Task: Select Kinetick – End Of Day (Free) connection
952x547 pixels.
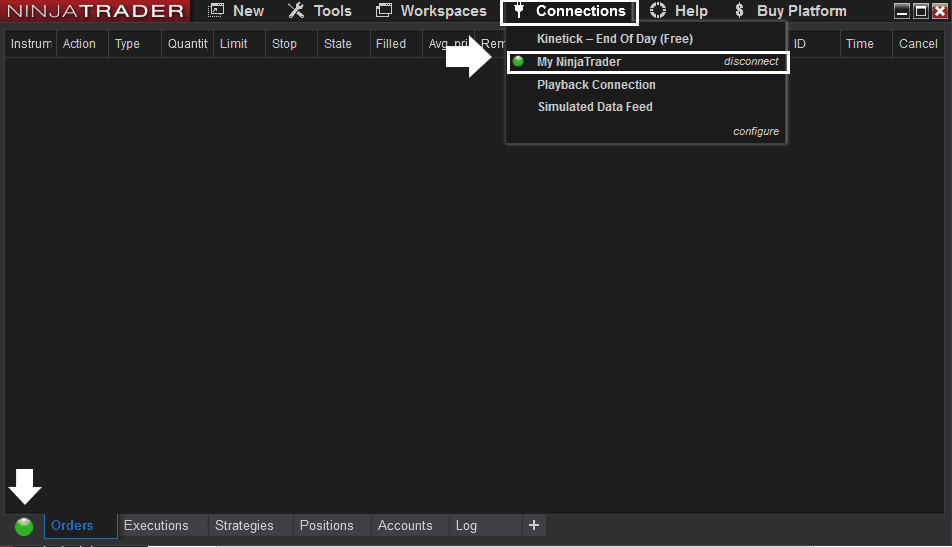Action: [614, 39]
